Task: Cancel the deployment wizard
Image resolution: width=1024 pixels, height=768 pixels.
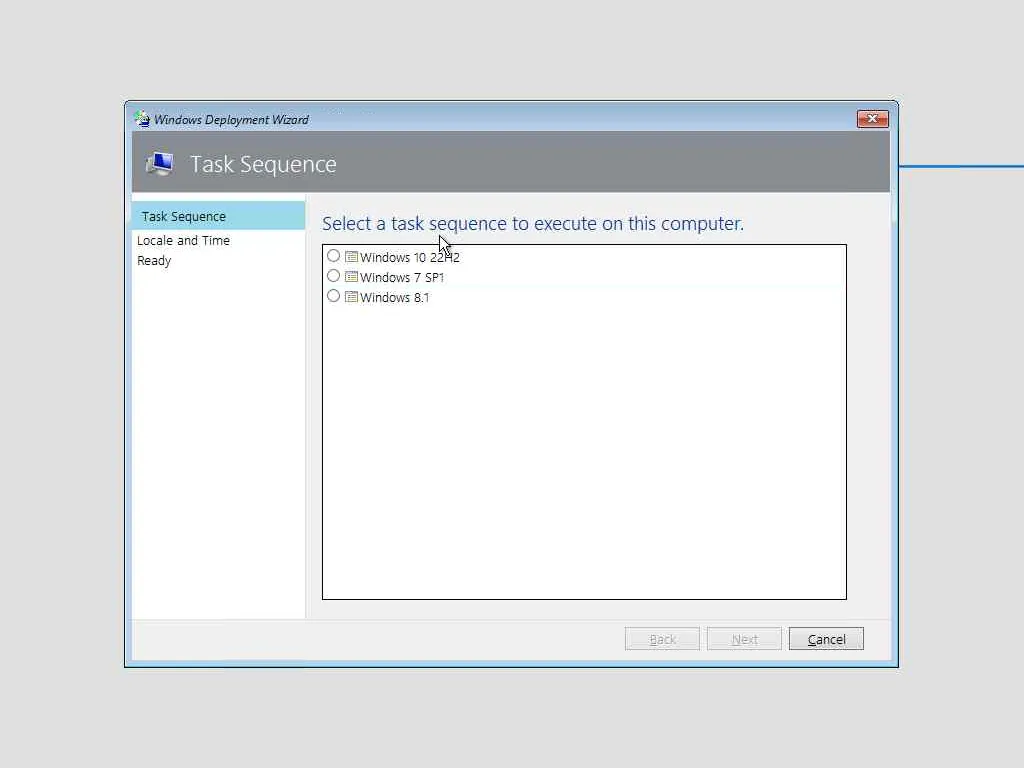Action: 826,639
